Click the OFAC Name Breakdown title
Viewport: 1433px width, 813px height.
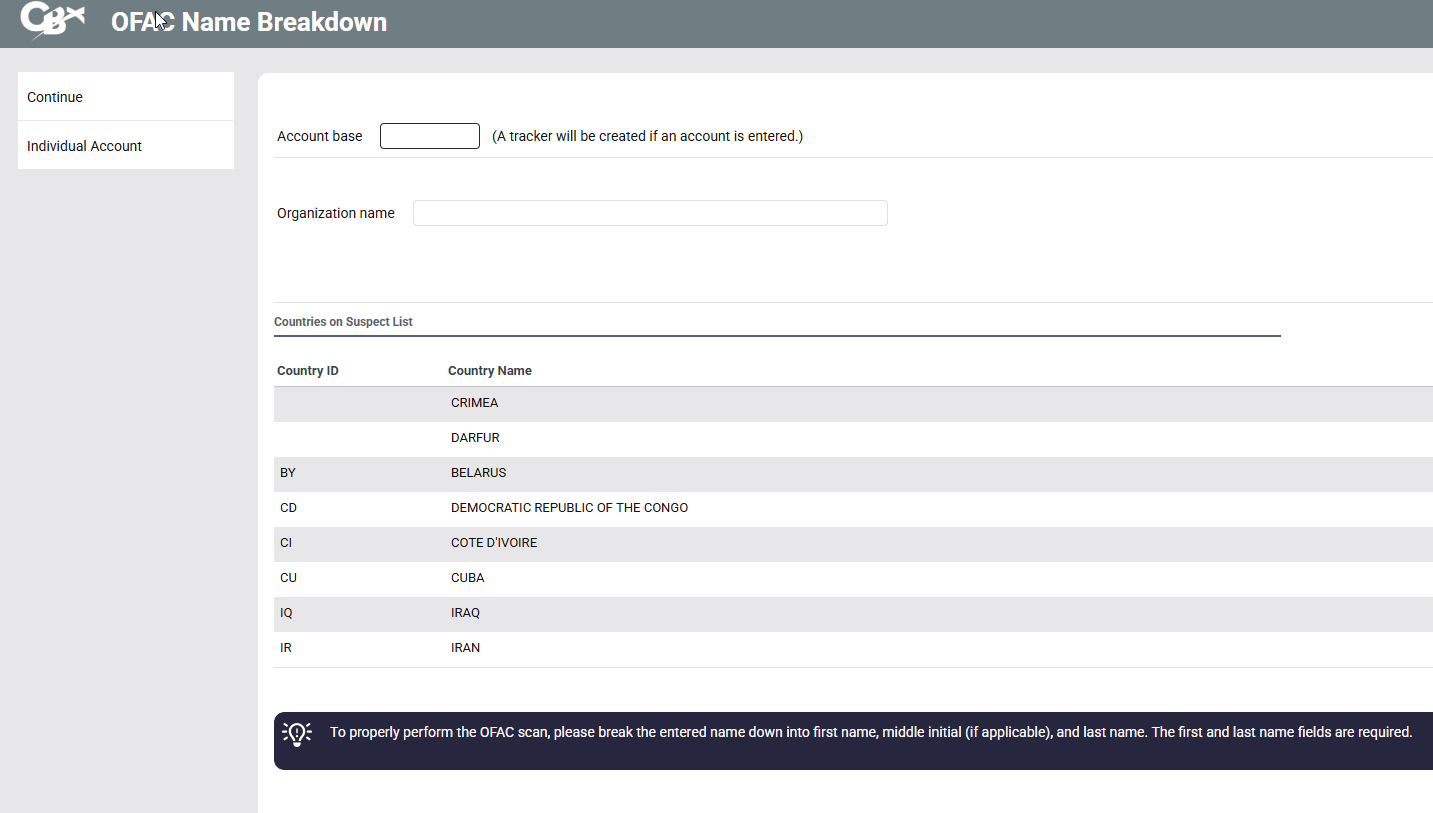(x=248, y=22)
